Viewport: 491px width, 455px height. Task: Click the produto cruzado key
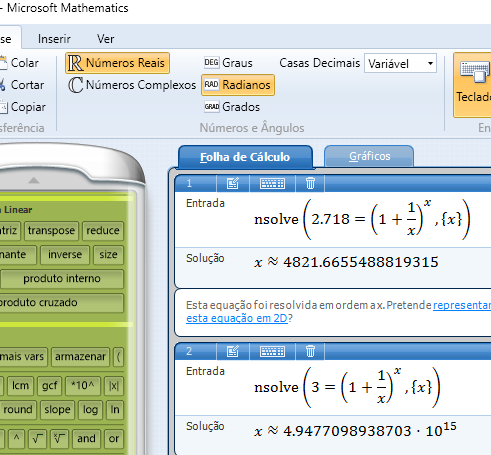point(61,303)
